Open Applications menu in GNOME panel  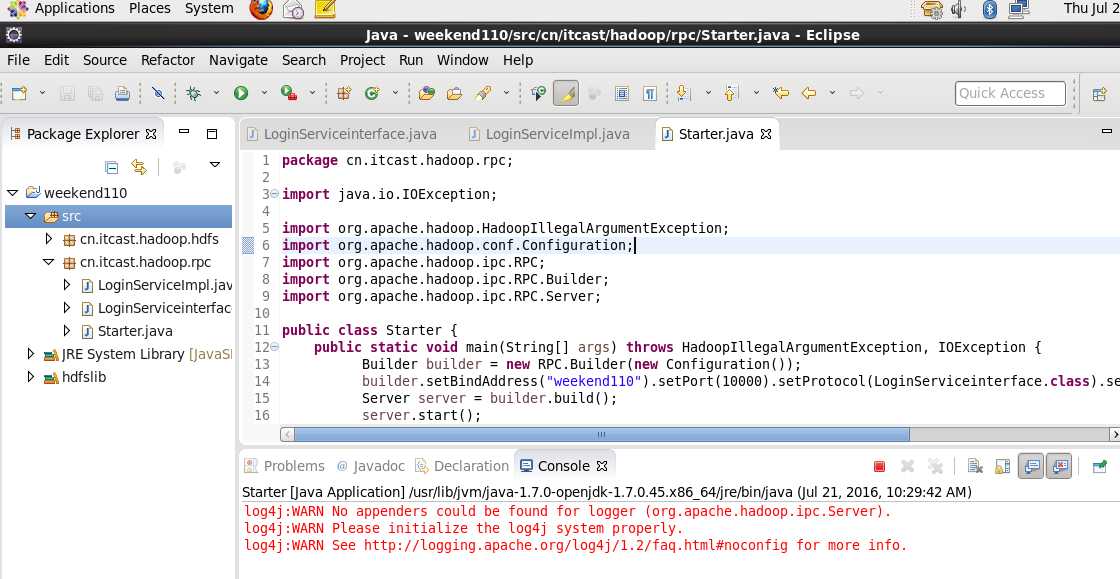(74, 9)
